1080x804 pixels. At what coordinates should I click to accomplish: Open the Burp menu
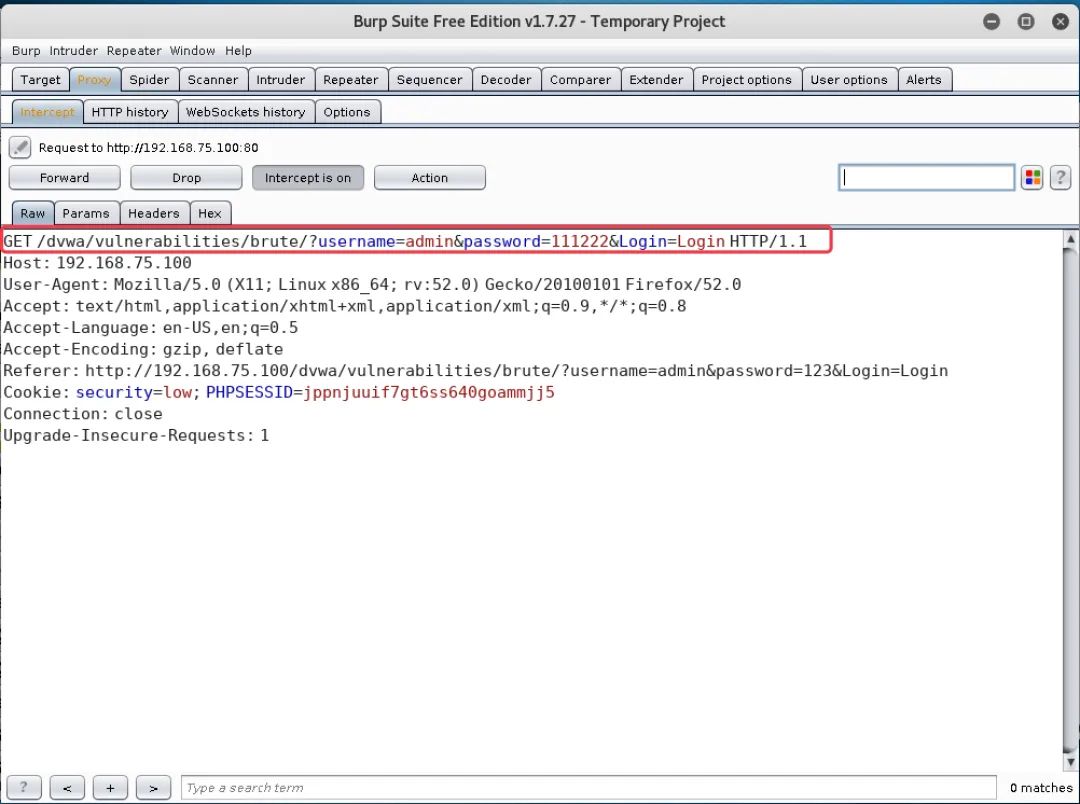pyautogui.click(x=26, y=50)
